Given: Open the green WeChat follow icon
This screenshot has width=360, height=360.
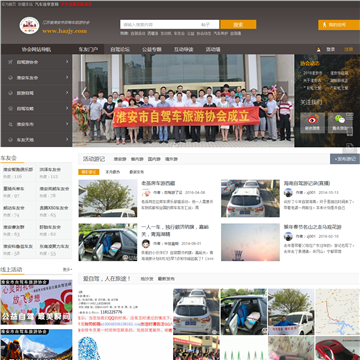Looking at the screenshot, I should 340,119.
